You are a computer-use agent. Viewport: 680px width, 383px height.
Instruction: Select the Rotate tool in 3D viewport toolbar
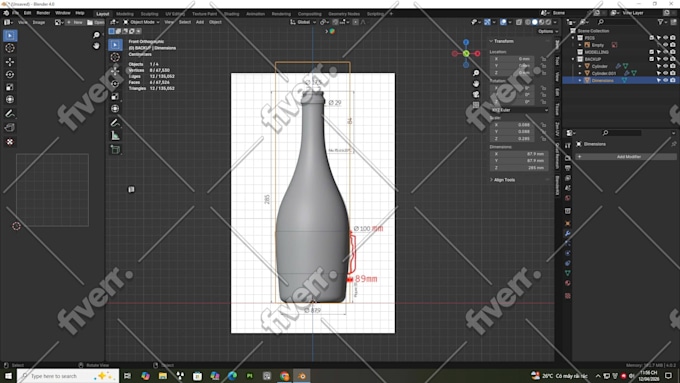(115, 83)
